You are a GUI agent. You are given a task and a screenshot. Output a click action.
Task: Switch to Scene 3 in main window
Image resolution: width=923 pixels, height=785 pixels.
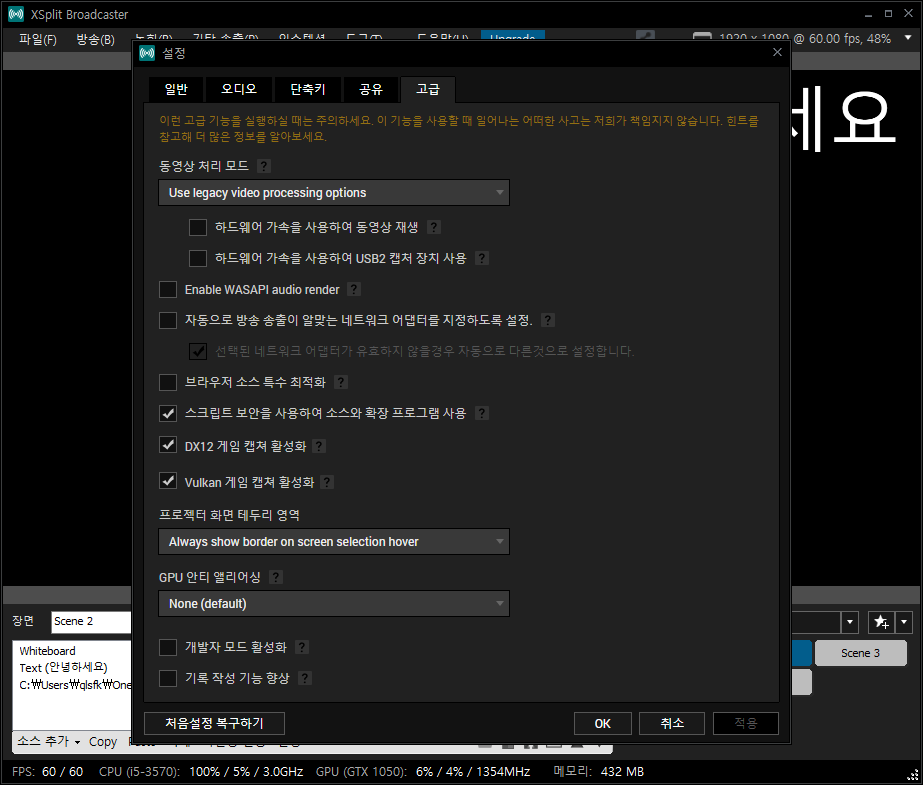coord(861,653)
